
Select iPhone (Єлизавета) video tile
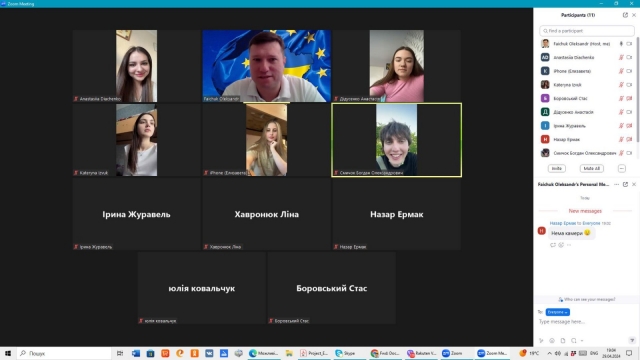pos(267,140)
